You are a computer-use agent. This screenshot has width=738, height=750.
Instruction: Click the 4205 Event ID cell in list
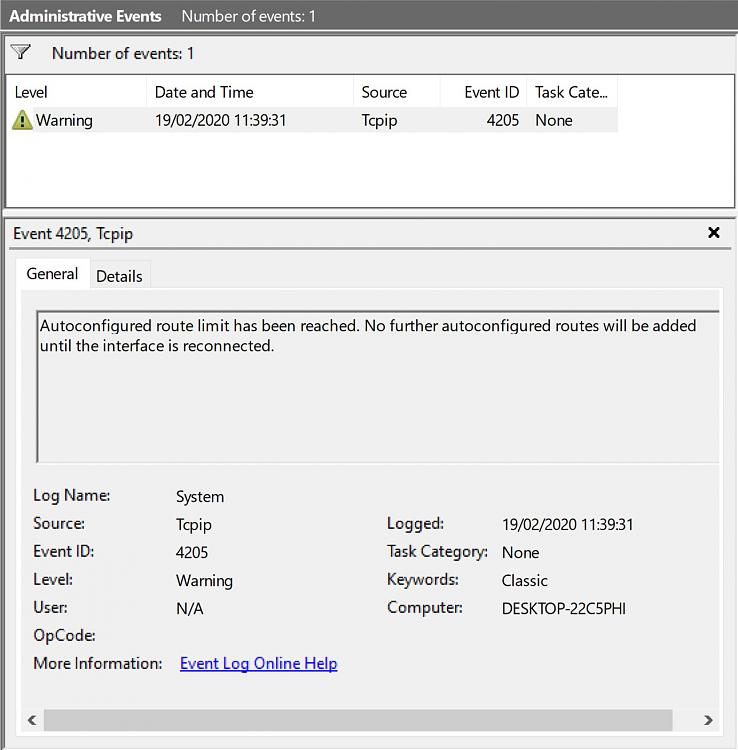click(x=503, y=120)
